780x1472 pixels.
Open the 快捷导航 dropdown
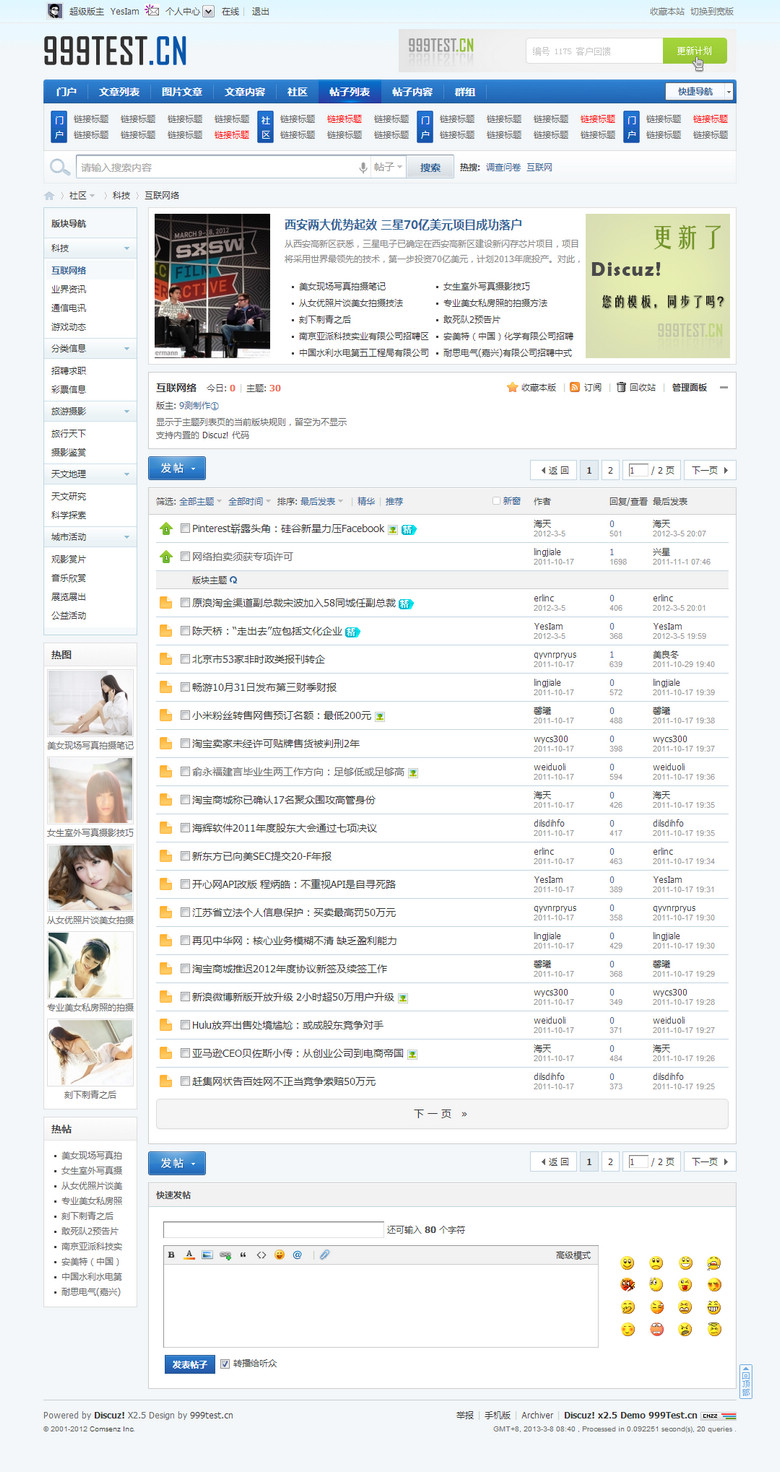pos(700,91)
